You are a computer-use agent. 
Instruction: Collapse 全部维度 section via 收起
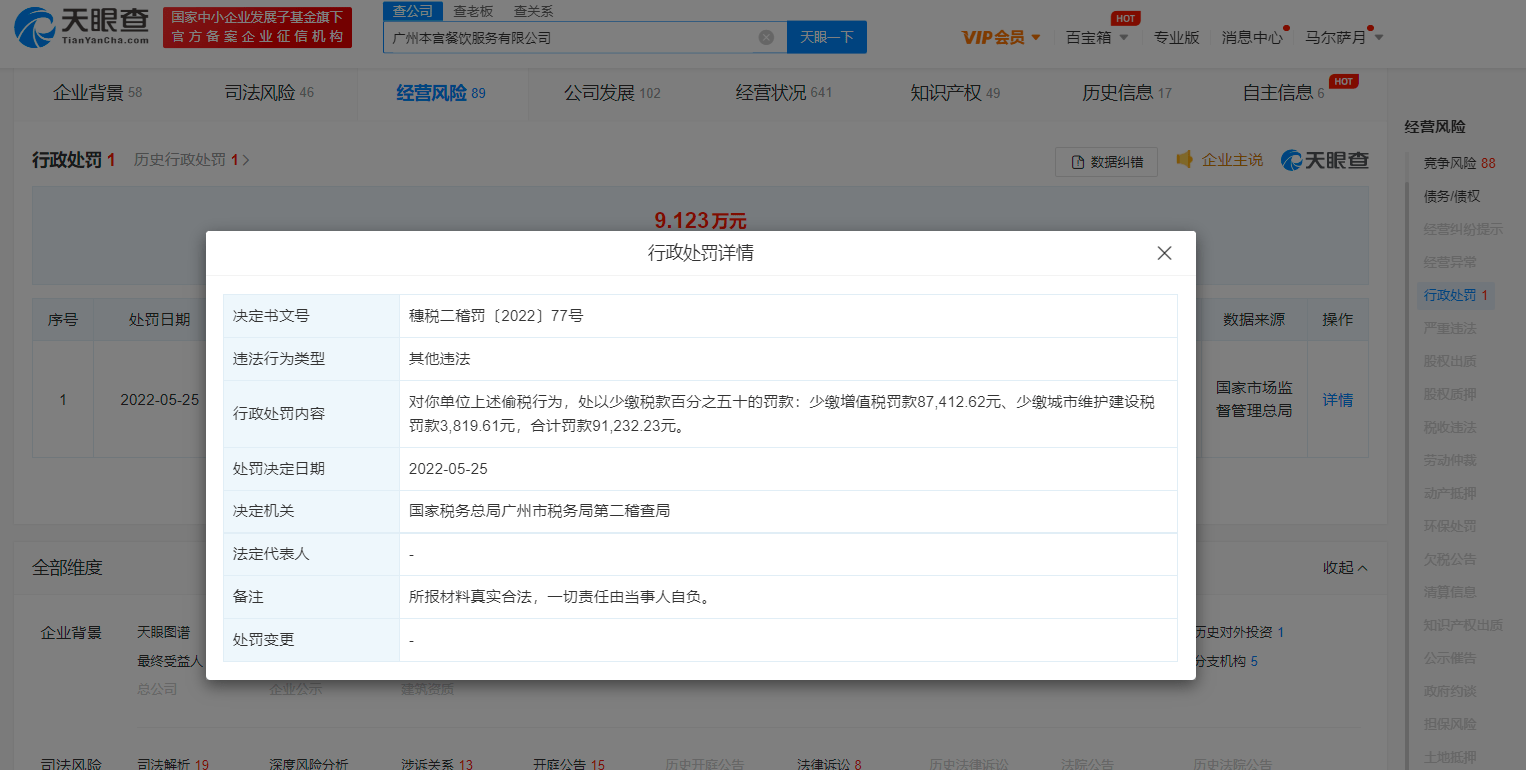(x=1344, y=567)
